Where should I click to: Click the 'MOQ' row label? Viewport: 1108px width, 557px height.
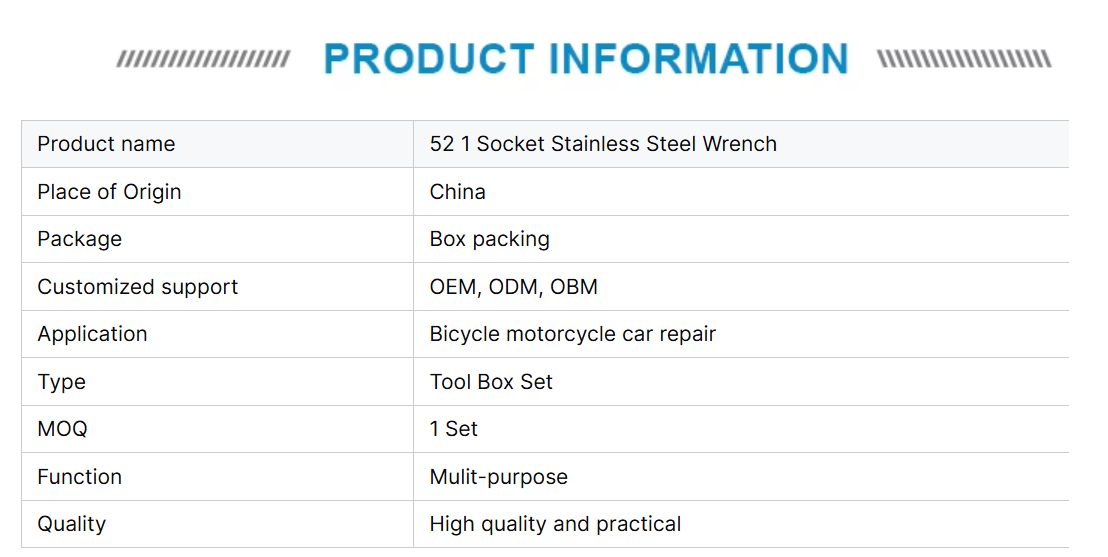(63, 429)
